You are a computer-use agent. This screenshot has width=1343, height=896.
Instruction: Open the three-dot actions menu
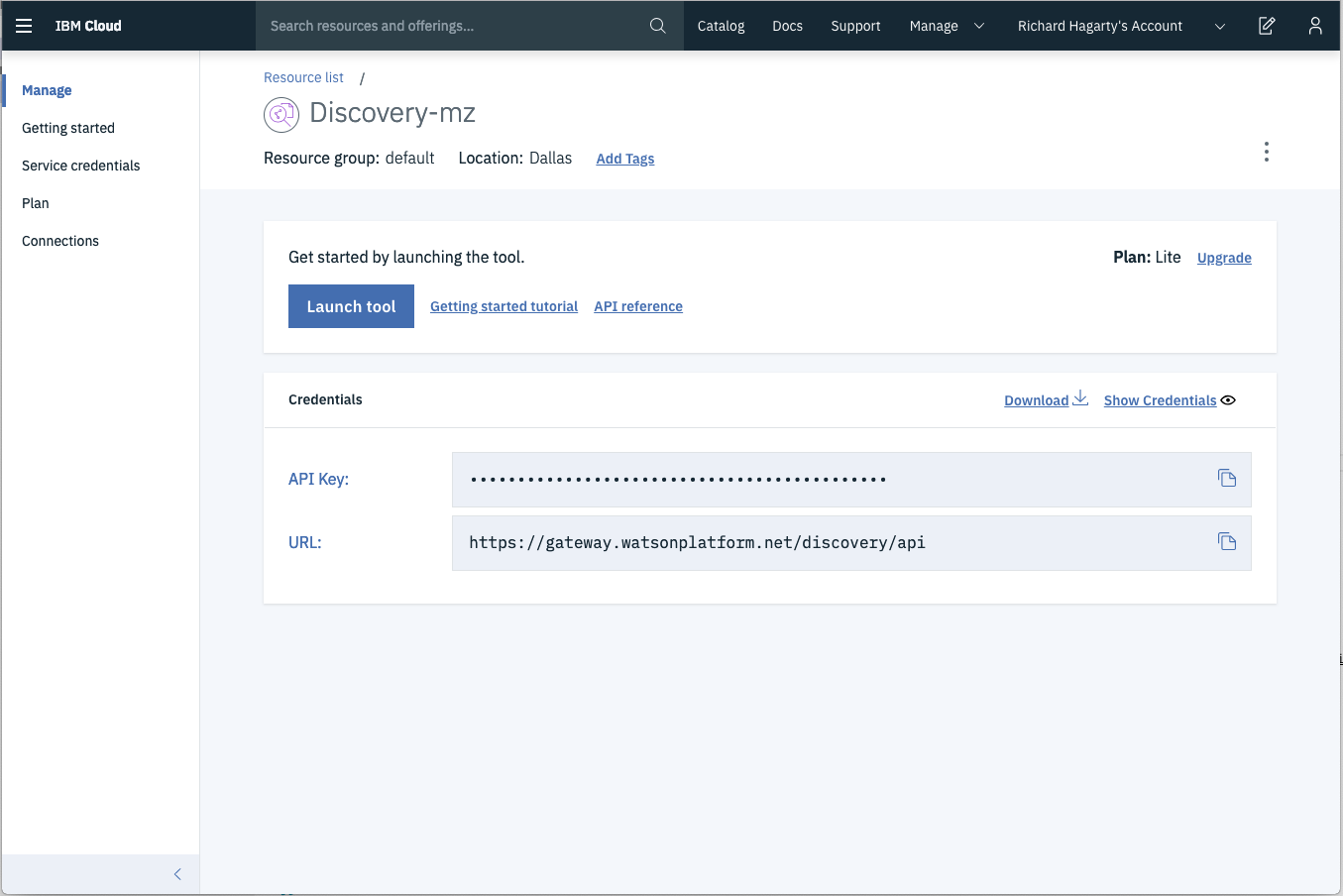coord(1267,152)
